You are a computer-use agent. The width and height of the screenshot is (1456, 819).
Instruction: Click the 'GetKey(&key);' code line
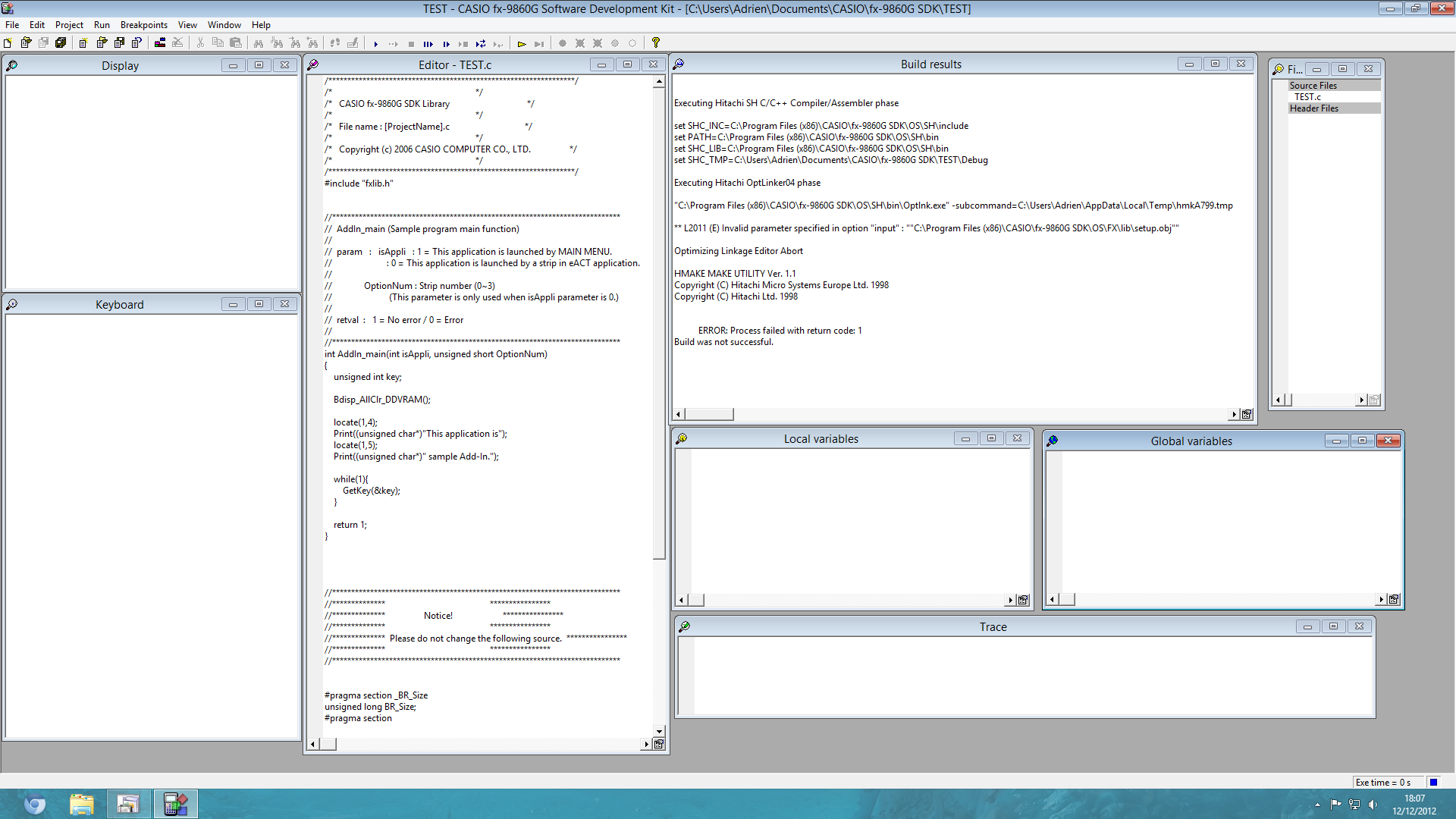click(x=371, y=491)
